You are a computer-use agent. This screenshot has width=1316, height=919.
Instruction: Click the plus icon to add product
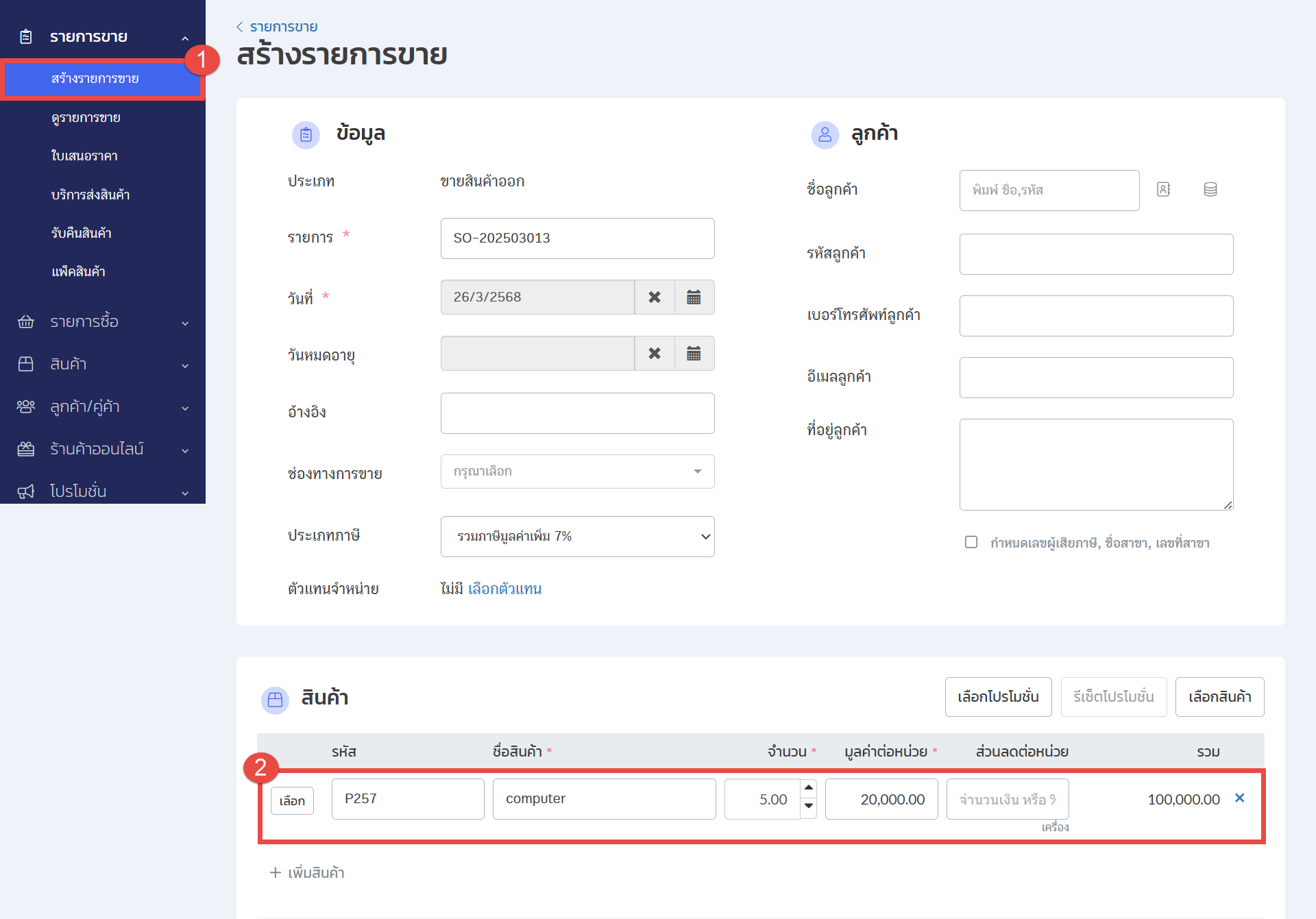click(x=275, y=872)
